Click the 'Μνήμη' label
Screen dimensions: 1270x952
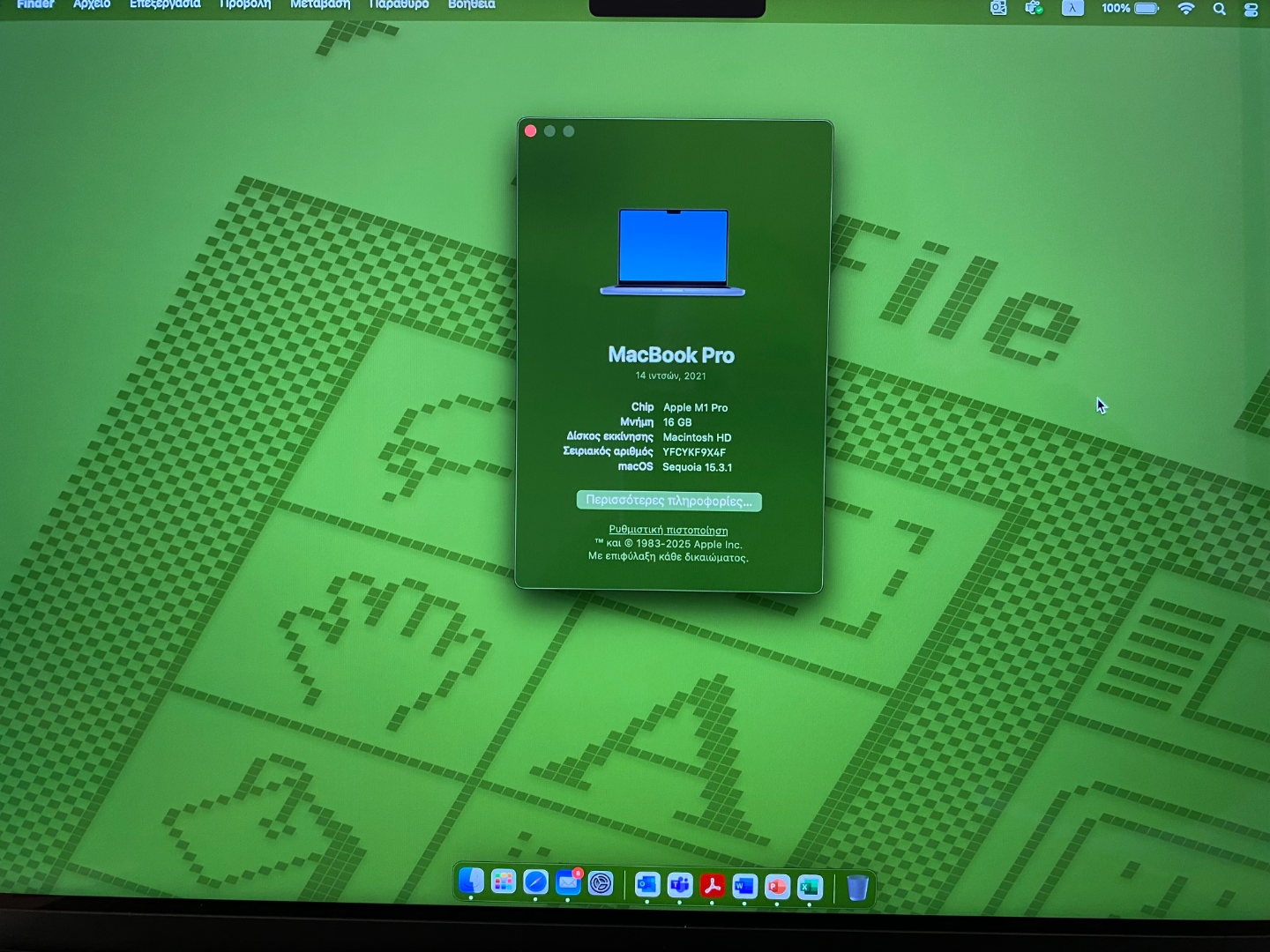click(637, 421)
